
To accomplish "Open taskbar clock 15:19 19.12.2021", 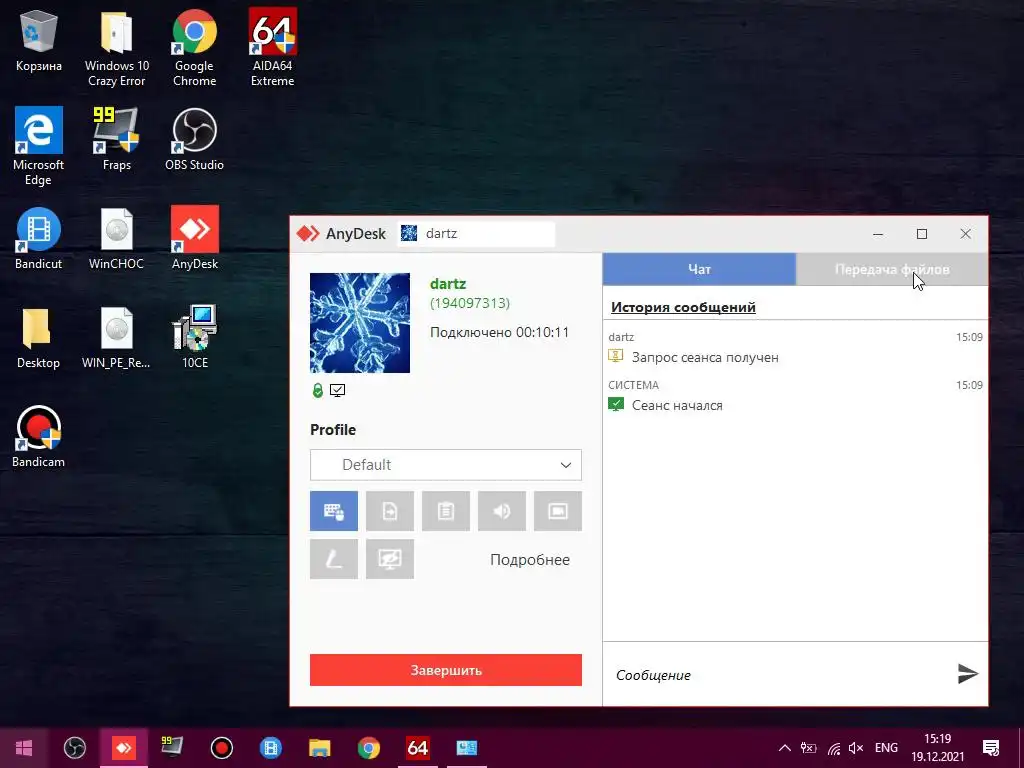I will tap(937, 748).
